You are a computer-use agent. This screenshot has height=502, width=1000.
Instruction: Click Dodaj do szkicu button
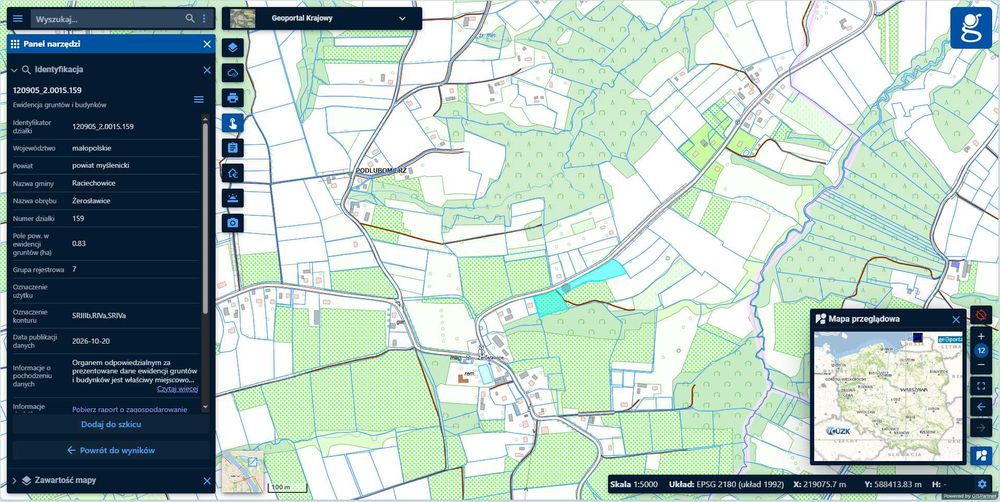point(111,424)
